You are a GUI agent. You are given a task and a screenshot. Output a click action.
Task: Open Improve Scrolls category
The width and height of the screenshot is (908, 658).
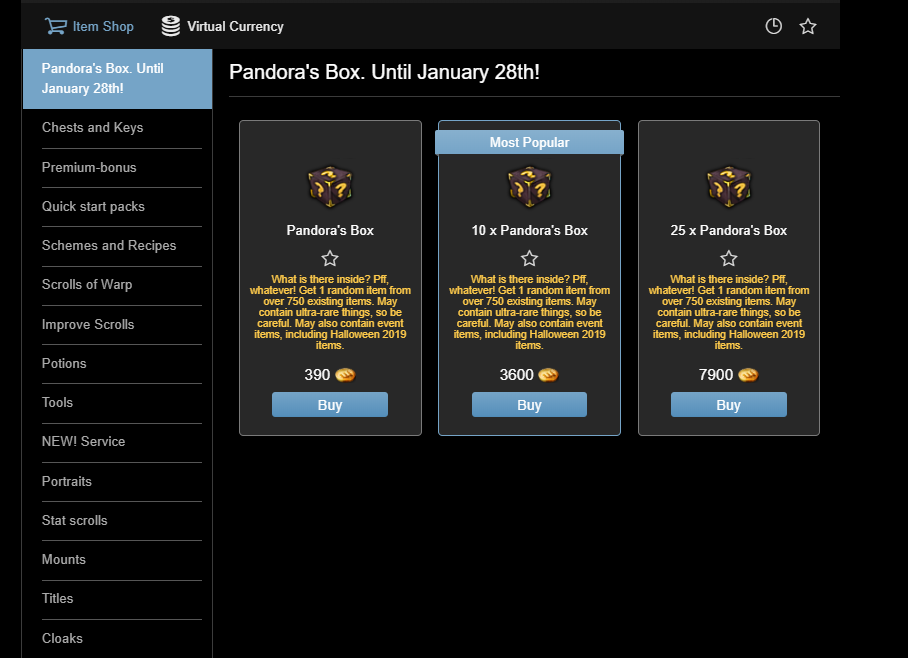coord(122,325)
